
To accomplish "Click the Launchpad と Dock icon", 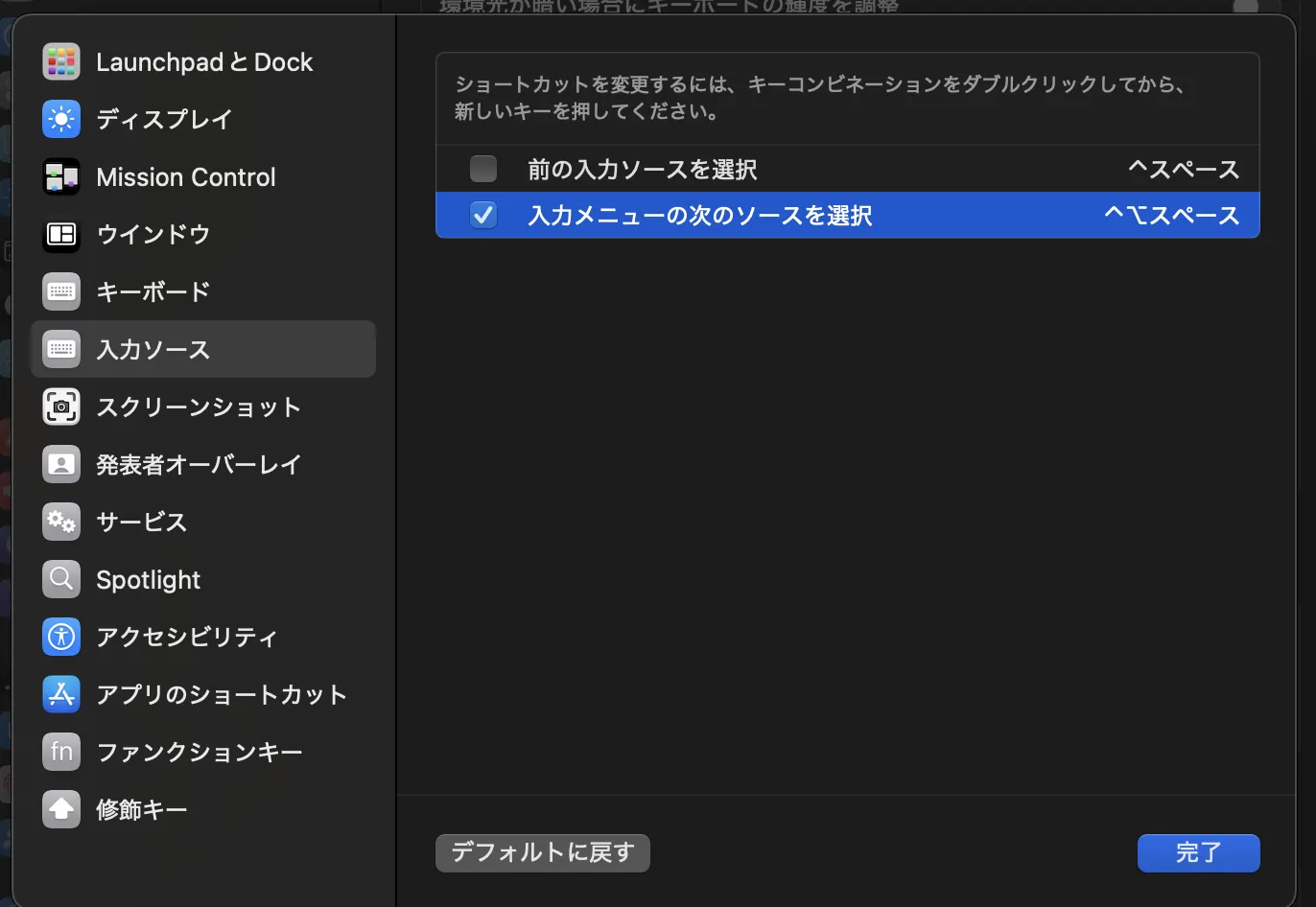I will click(x=60, y=61).
